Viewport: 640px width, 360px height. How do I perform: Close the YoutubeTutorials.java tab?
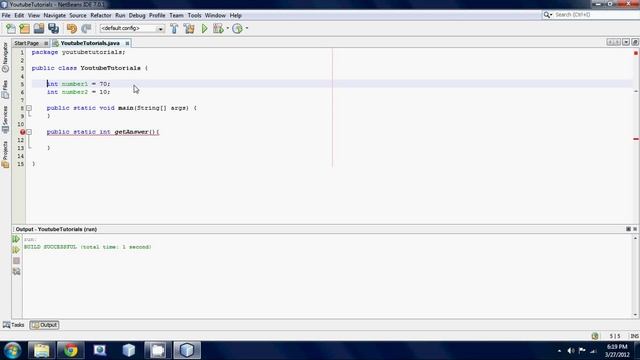tap(127, 43)
